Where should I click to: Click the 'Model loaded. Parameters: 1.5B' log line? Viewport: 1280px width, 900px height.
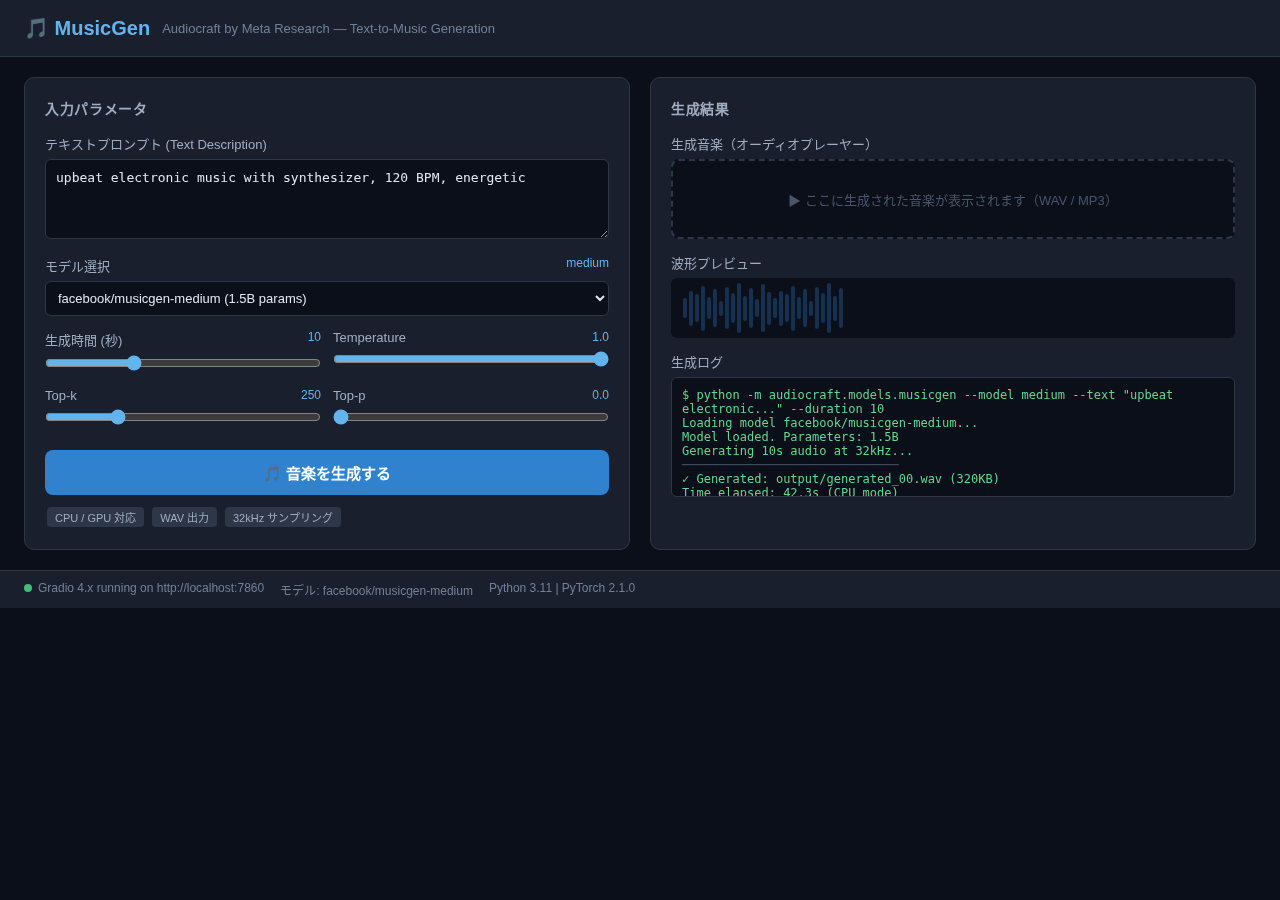pos(790,437)
